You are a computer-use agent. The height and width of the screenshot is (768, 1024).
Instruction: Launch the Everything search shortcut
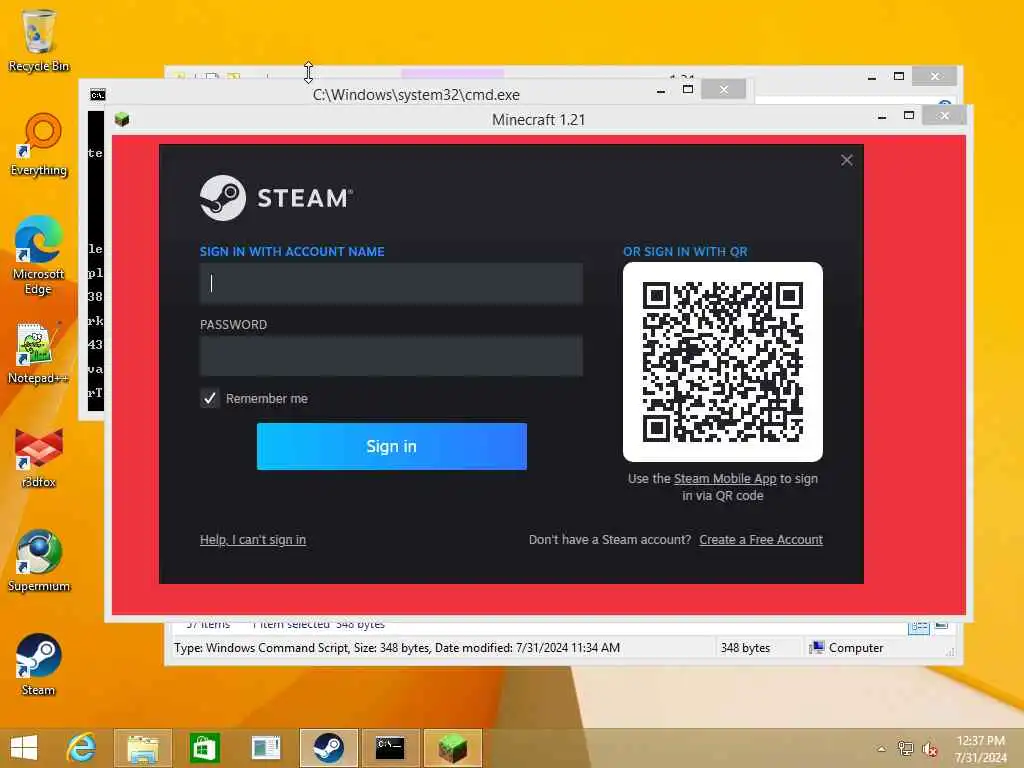tap(39, 144)
